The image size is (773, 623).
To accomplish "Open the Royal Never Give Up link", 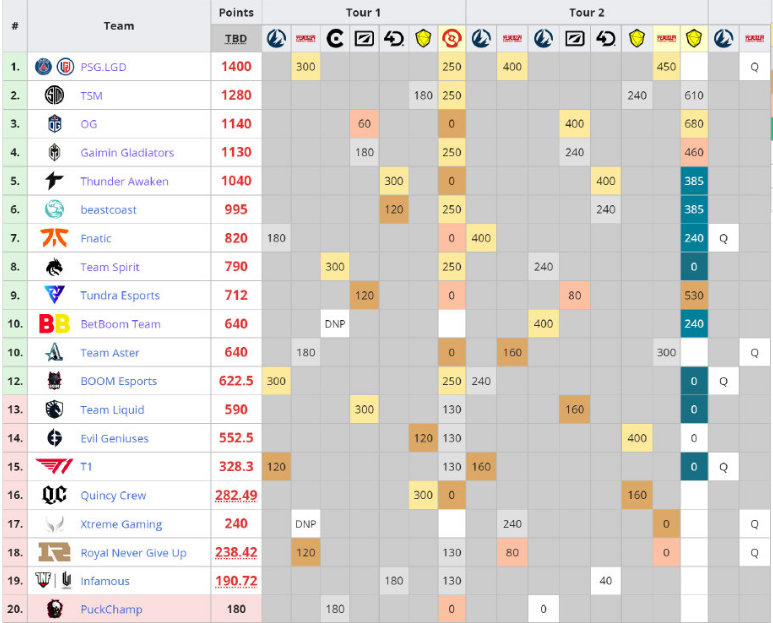I will [x=134, y=553].
